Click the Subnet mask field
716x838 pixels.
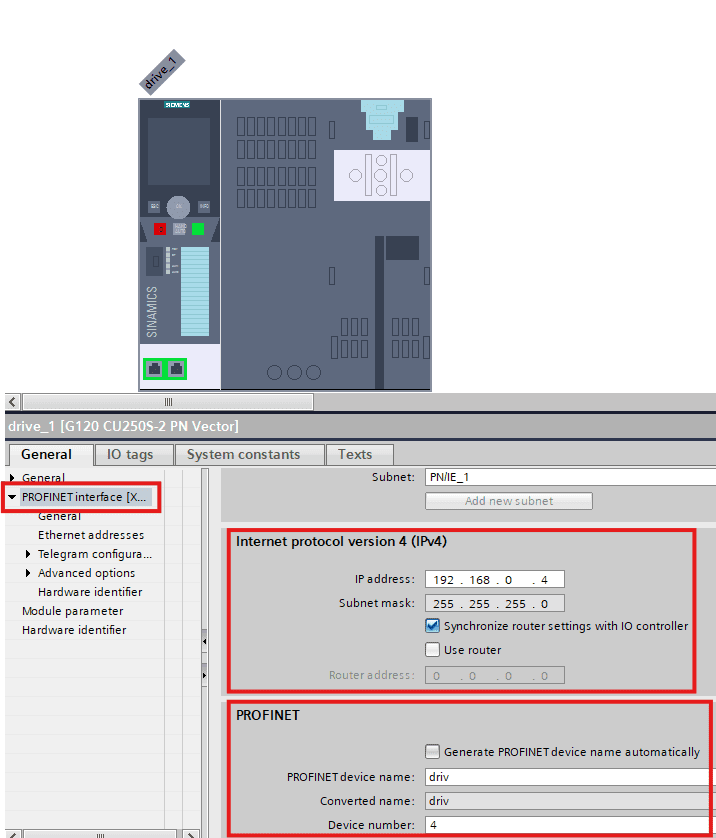coord(495,603)
